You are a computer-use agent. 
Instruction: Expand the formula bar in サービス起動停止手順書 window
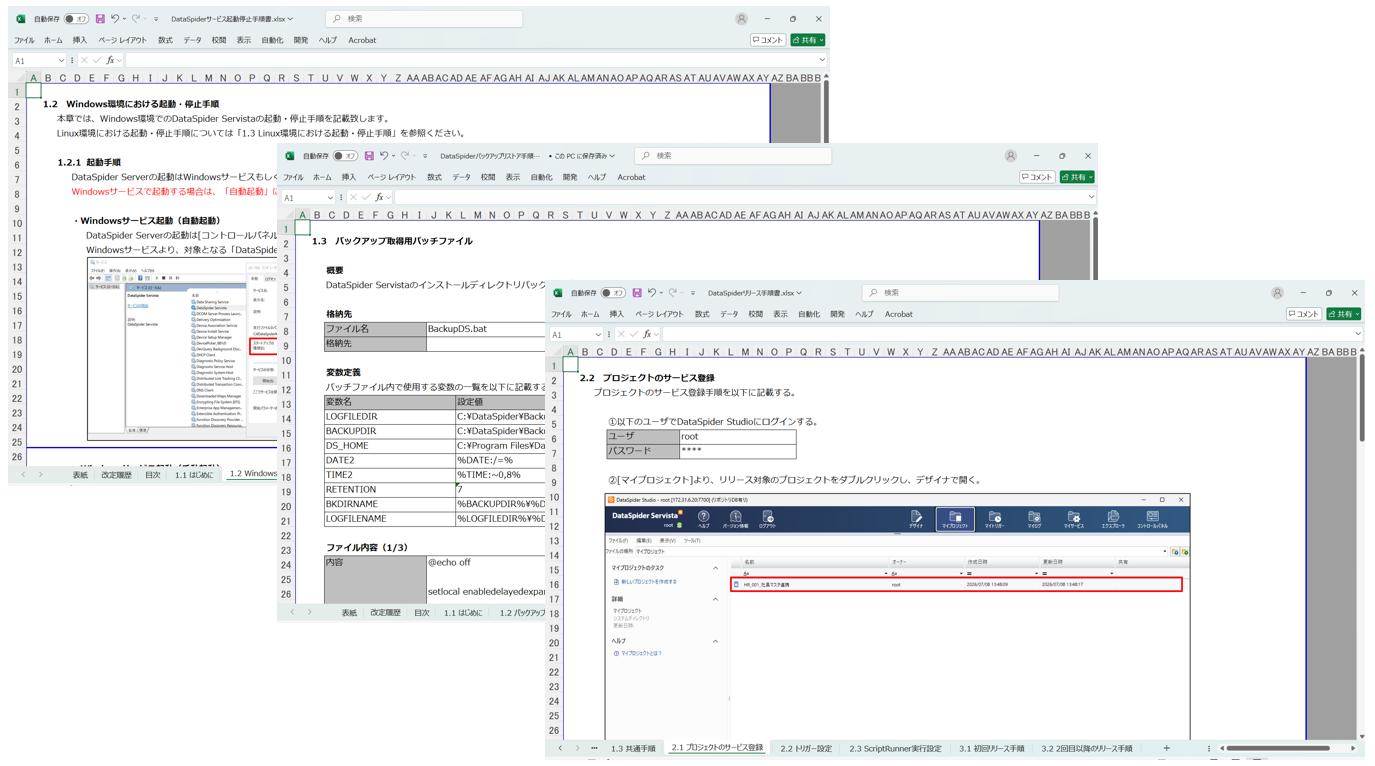pos(822,60)
